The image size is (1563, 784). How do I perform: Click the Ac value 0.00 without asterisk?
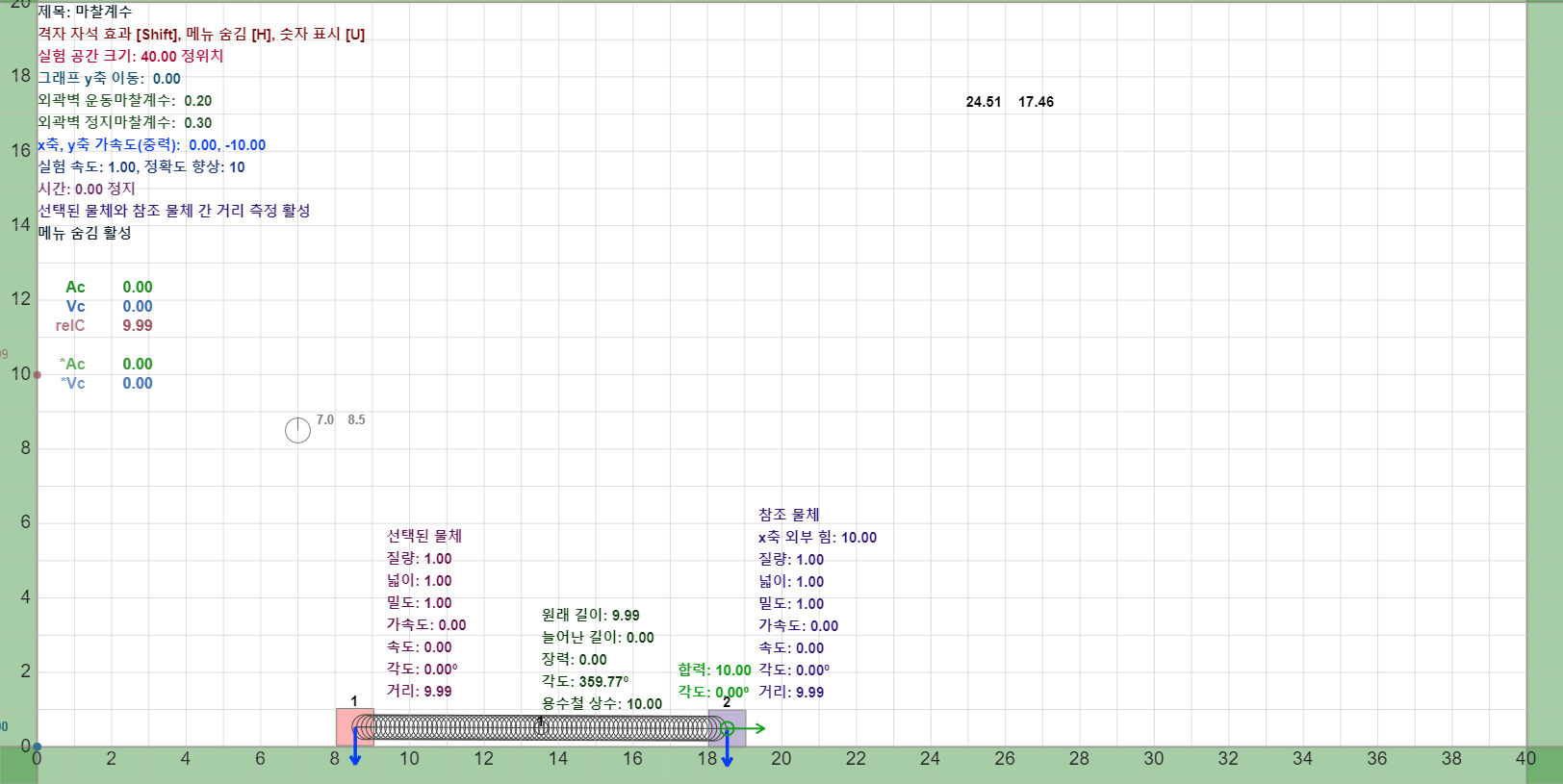[138, 287]
